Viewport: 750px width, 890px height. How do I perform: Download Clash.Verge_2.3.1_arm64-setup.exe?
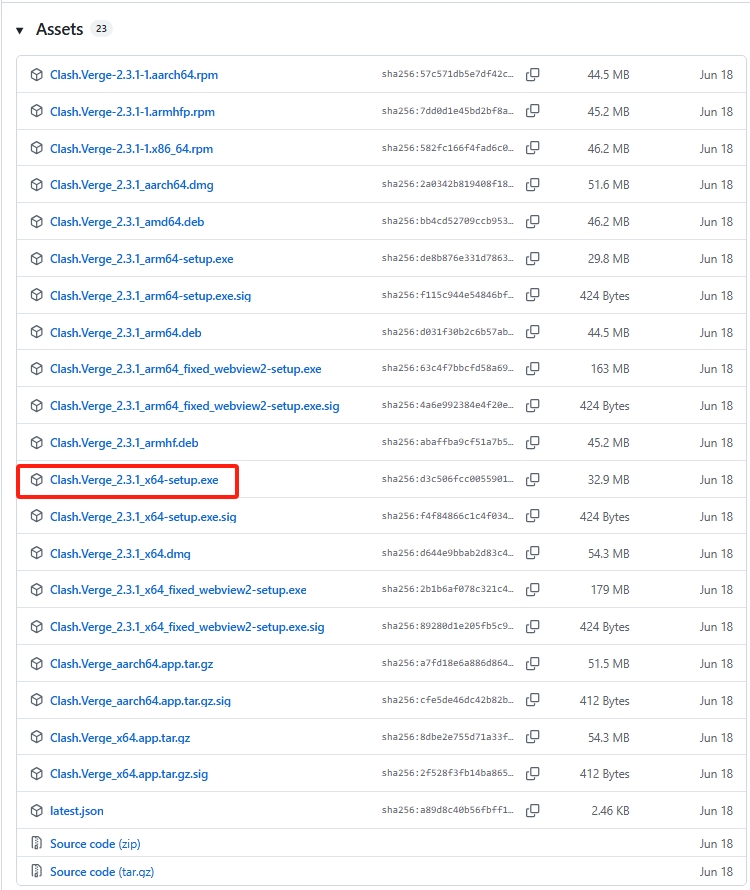(141, 259)
